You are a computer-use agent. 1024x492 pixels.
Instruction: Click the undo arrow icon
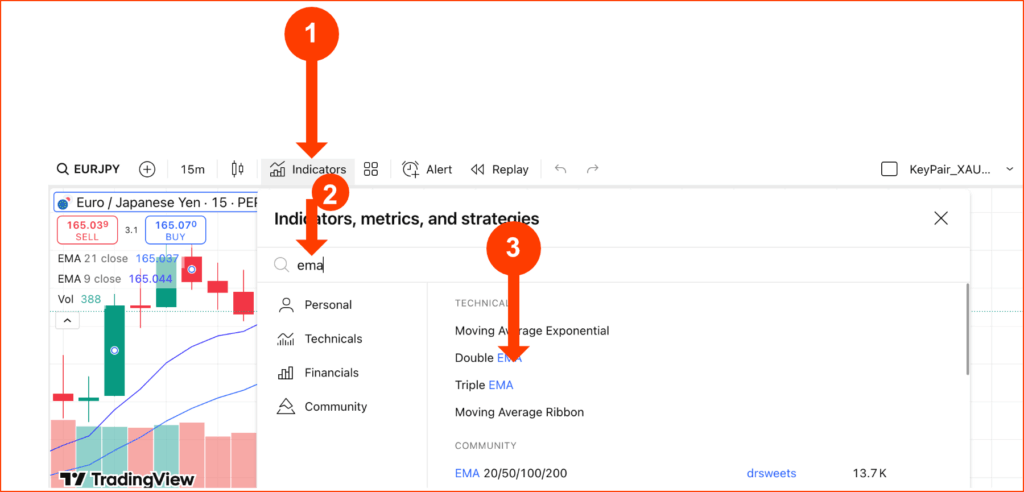560,169
